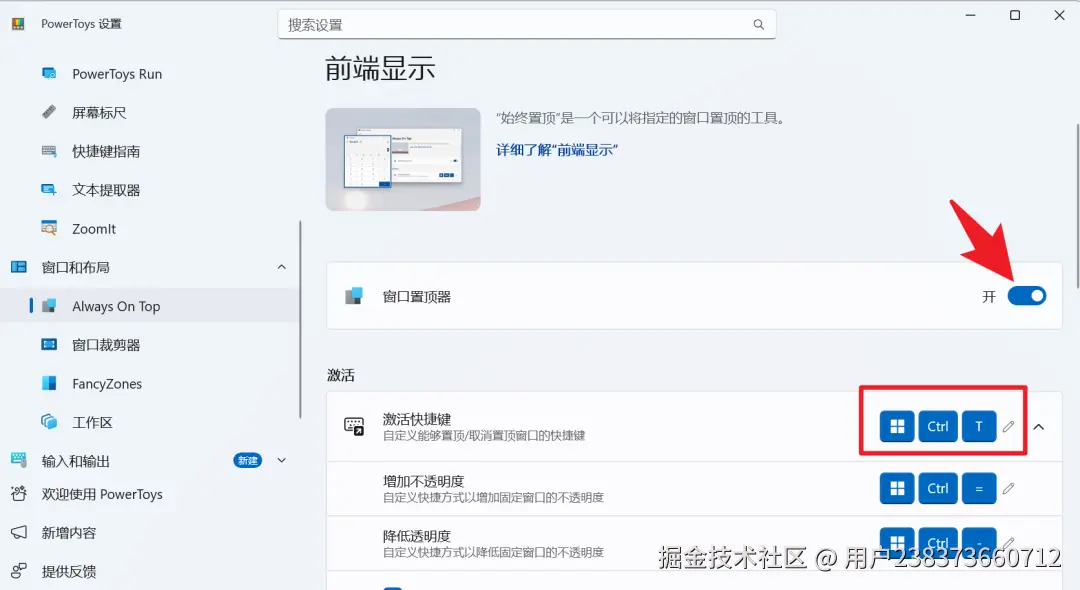The width and height of the screenshot is (1080, 590).
Task: Toggle the Always On Top activation setting
Action: [1027, 295]
